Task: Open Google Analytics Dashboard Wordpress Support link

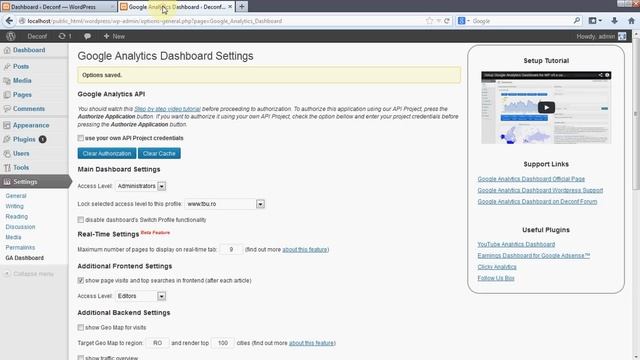Action: pyautogui.click(x=540, y=190)
